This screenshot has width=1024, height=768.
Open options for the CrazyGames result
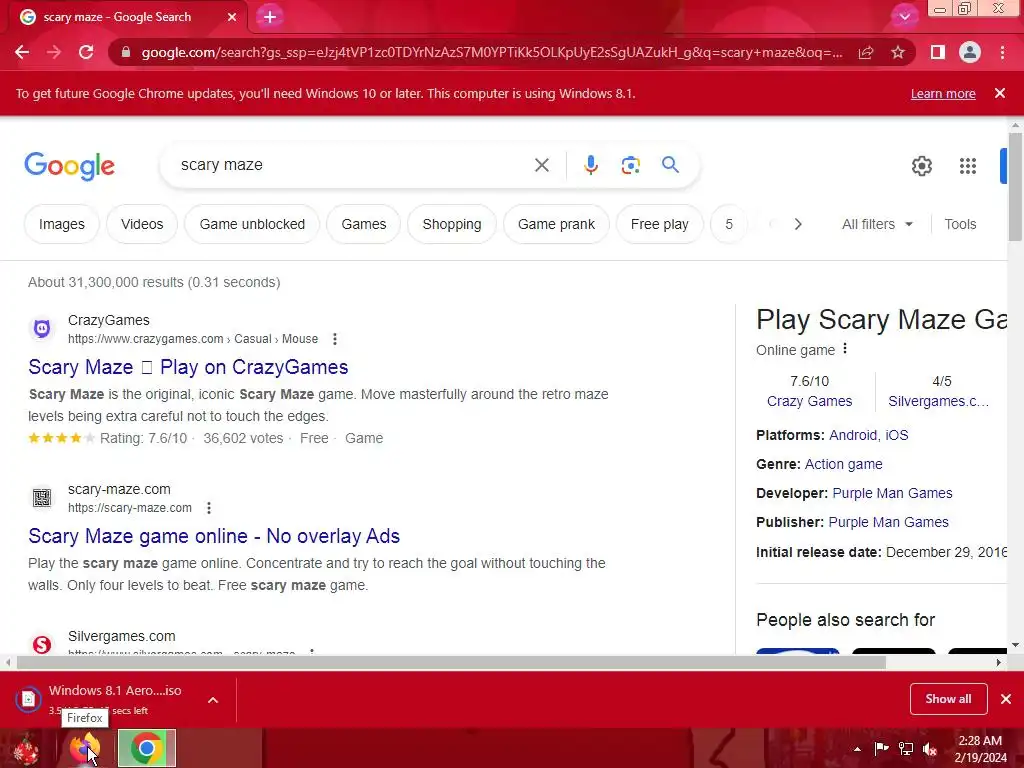[334, 339]
